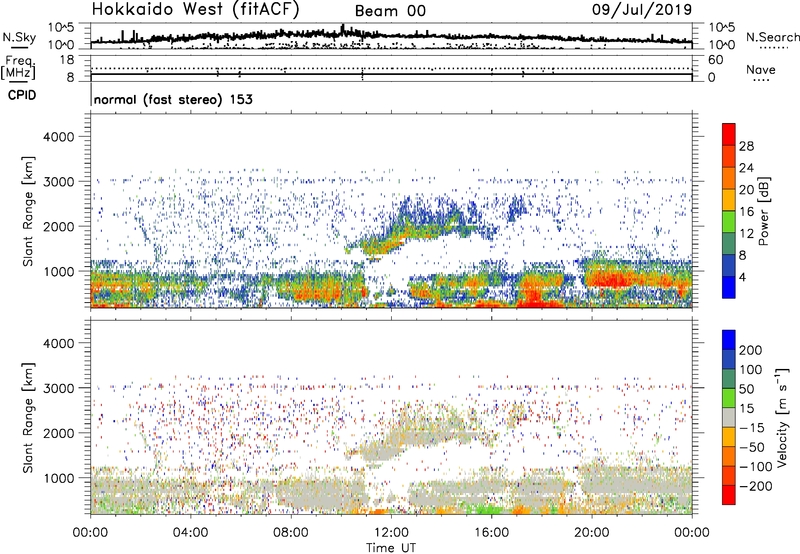Click the '20:00' time tick label
800x554 pixels.
point(591,533)
